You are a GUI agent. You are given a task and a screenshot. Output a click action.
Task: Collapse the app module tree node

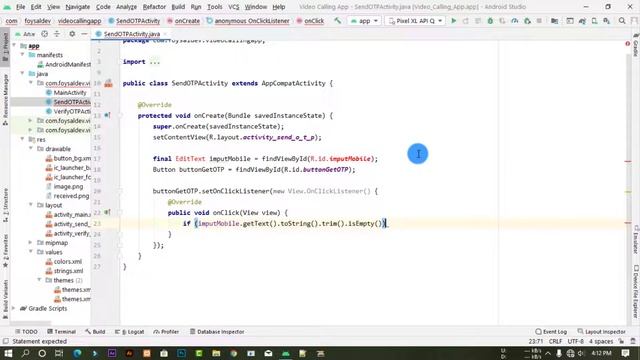15,45
